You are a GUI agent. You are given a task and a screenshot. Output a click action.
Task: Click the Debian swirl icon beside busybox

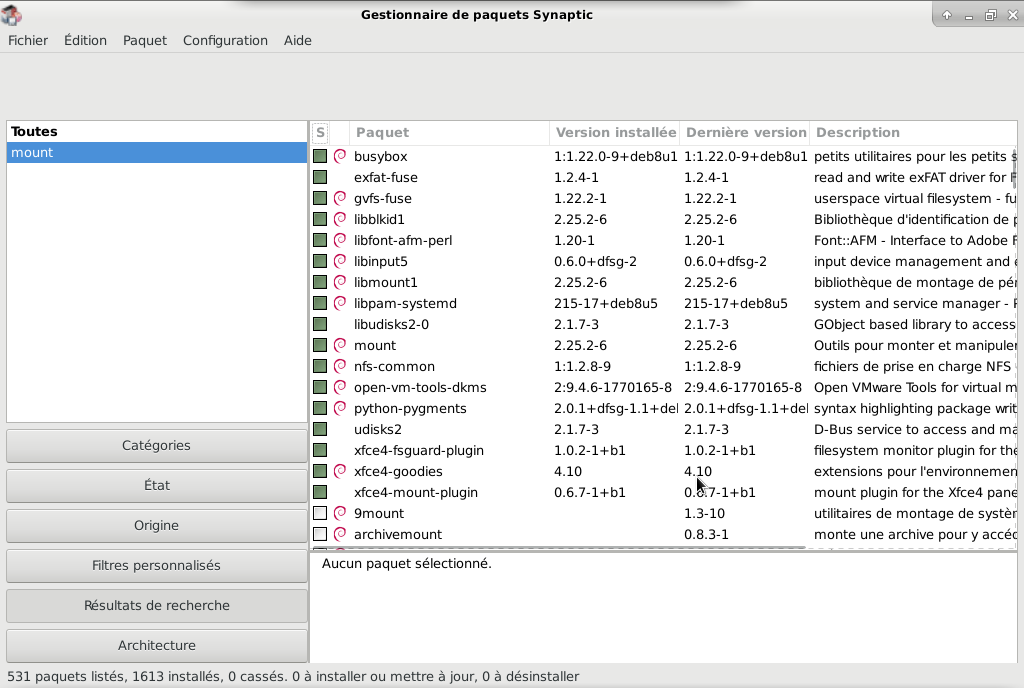click(x=340, y=156)
